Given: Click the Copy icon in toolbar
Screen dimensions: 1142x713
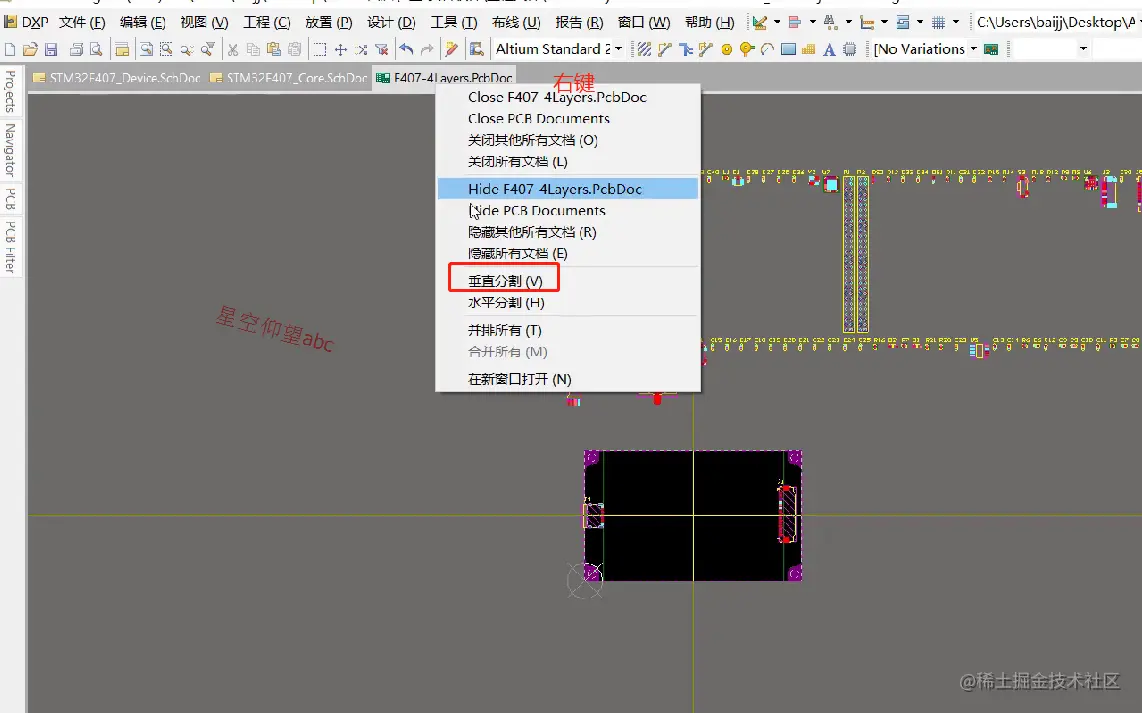Looking at the screenshot, I should pos(253,50).
